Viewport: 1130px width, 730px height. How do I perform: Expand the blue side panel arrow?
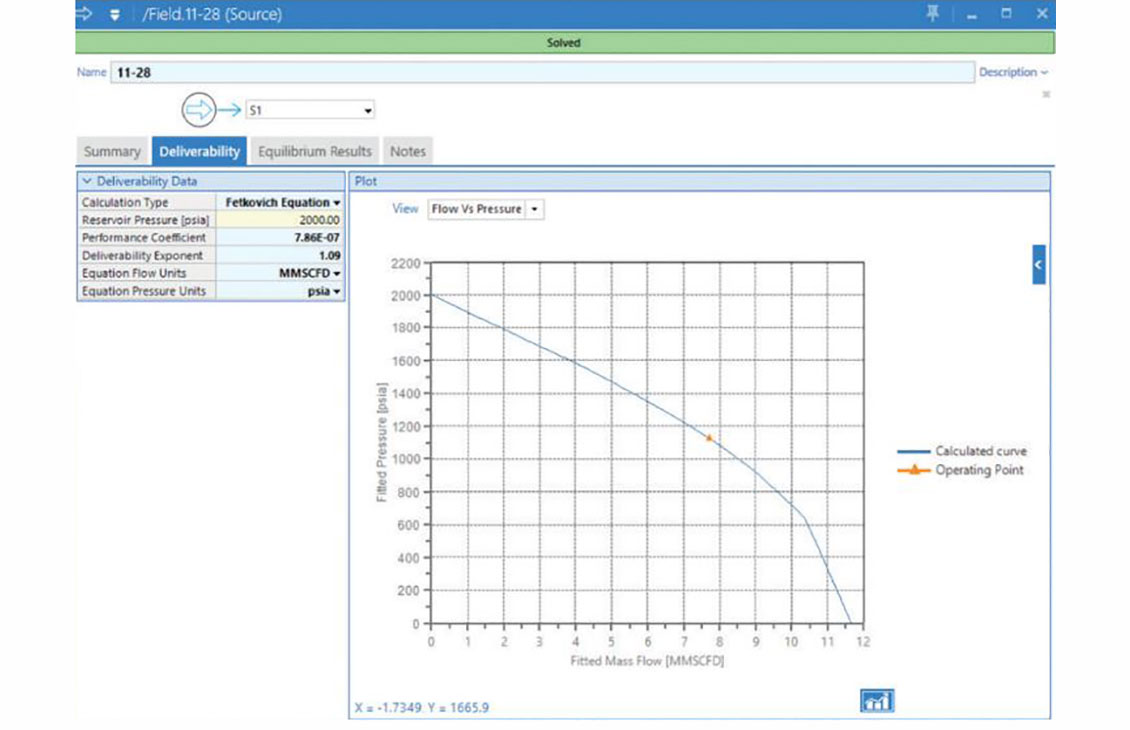pos(1038,264)
